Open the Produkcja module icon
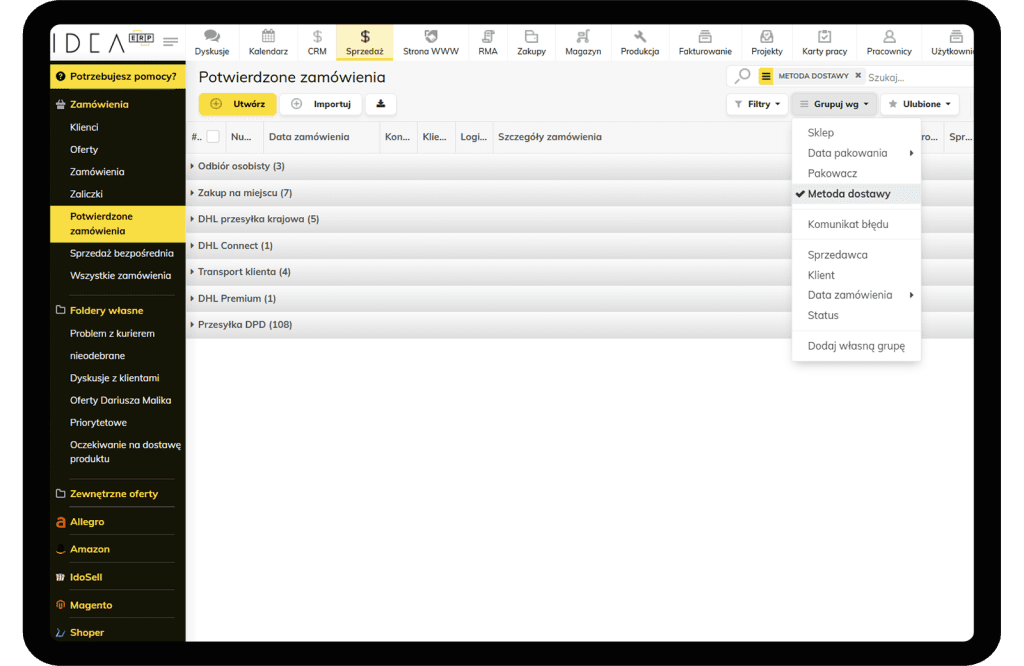 click(x=639, y=37)
